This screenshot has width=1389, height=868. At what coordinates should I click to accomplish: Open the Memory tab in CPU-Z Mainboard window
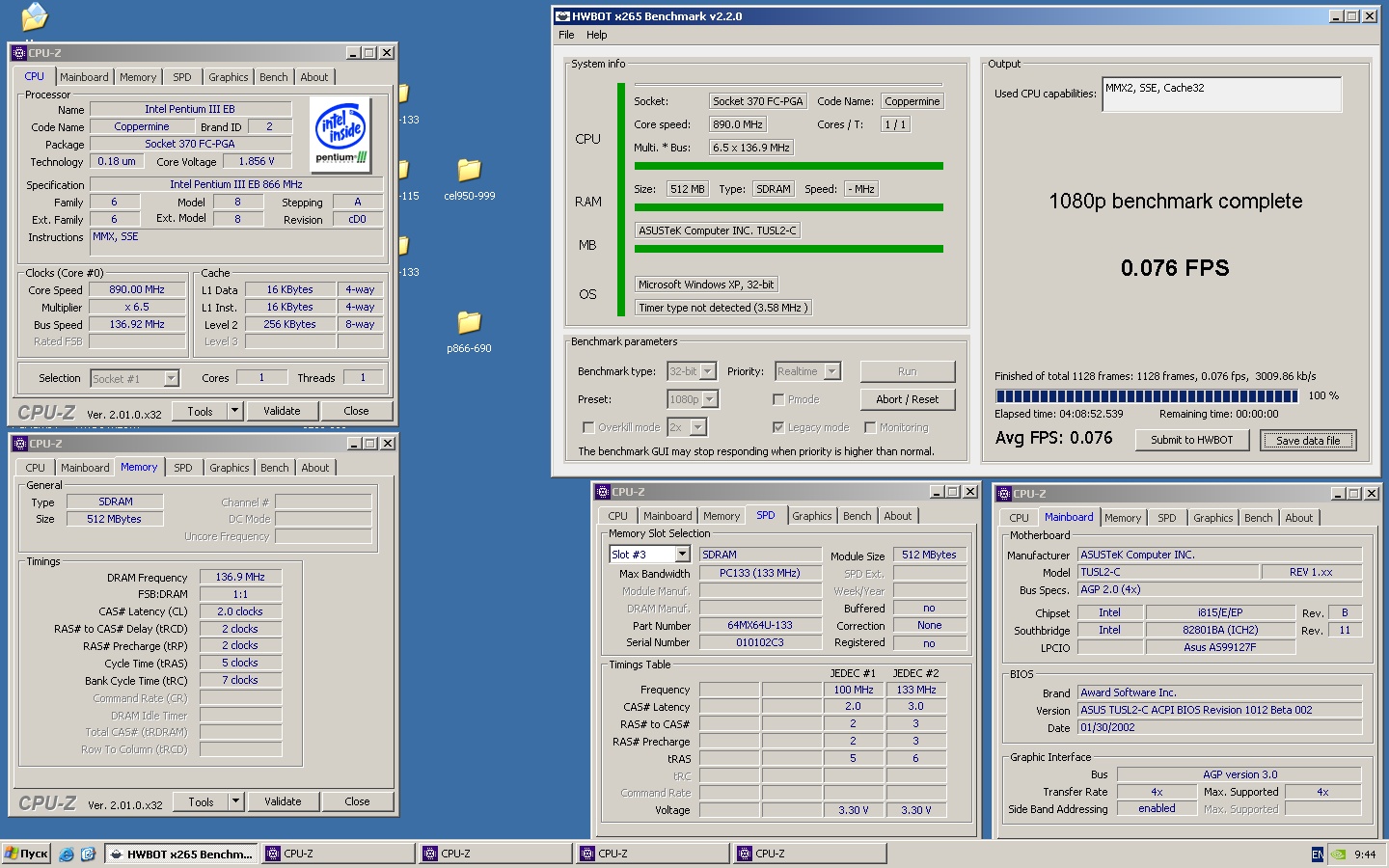[x=1123, y=518]
